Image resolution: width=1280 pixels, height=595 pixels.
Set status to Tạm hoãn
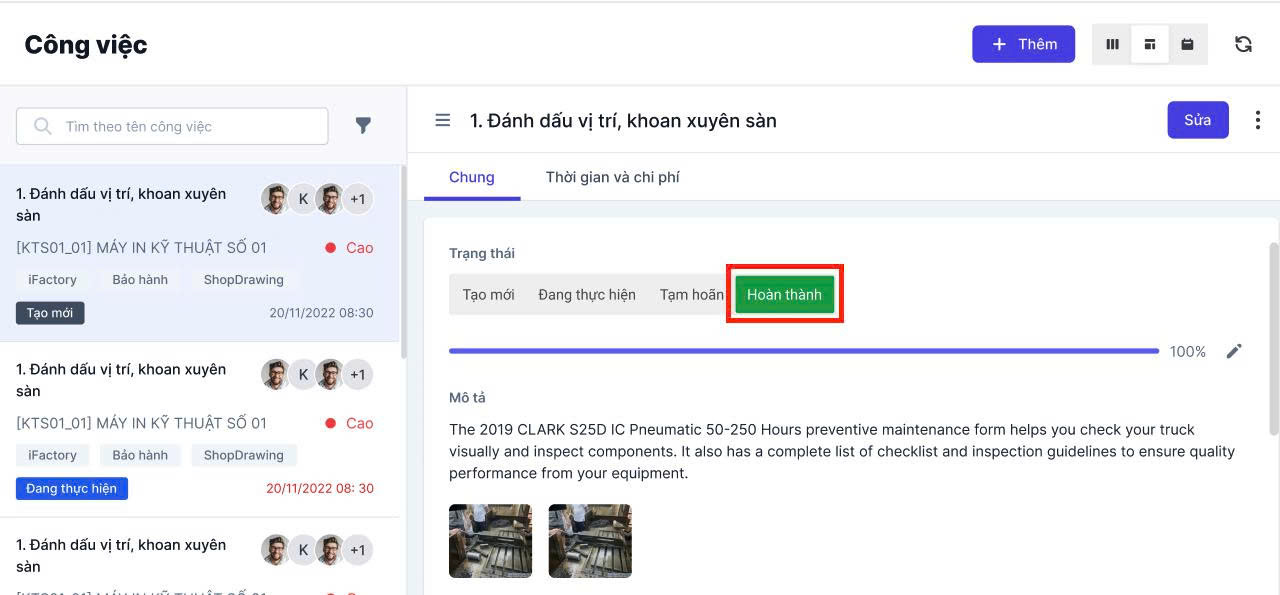point(691,295)
